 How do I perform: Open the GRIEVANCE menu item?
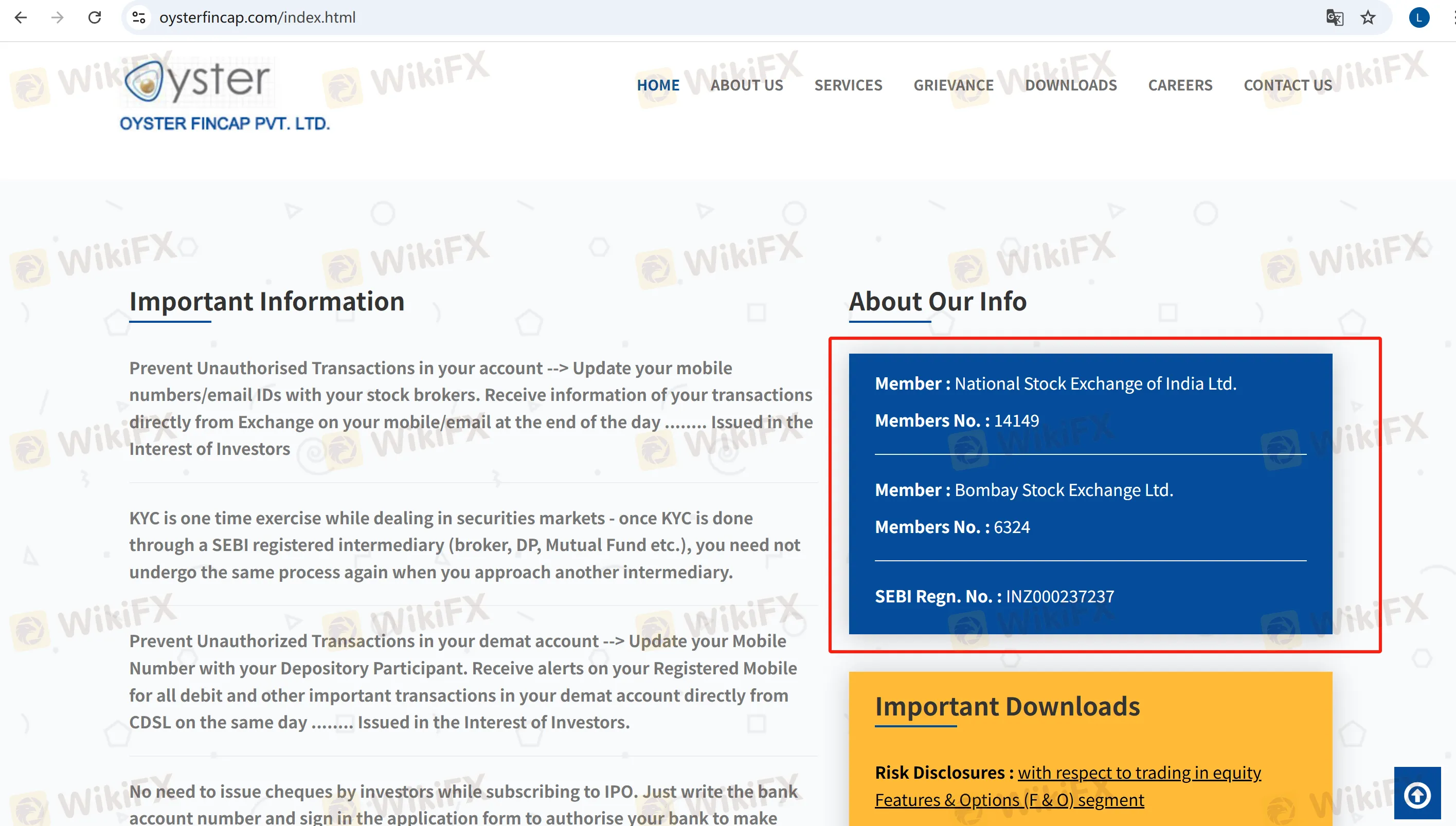[x=953, y=85]
